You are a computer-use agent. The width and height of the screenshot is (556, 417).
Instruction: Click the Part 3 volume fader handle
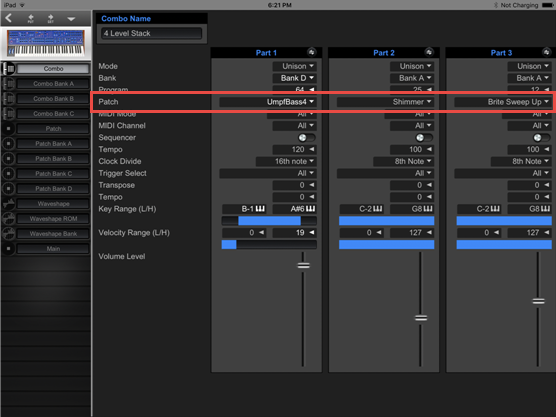(538, 301)
